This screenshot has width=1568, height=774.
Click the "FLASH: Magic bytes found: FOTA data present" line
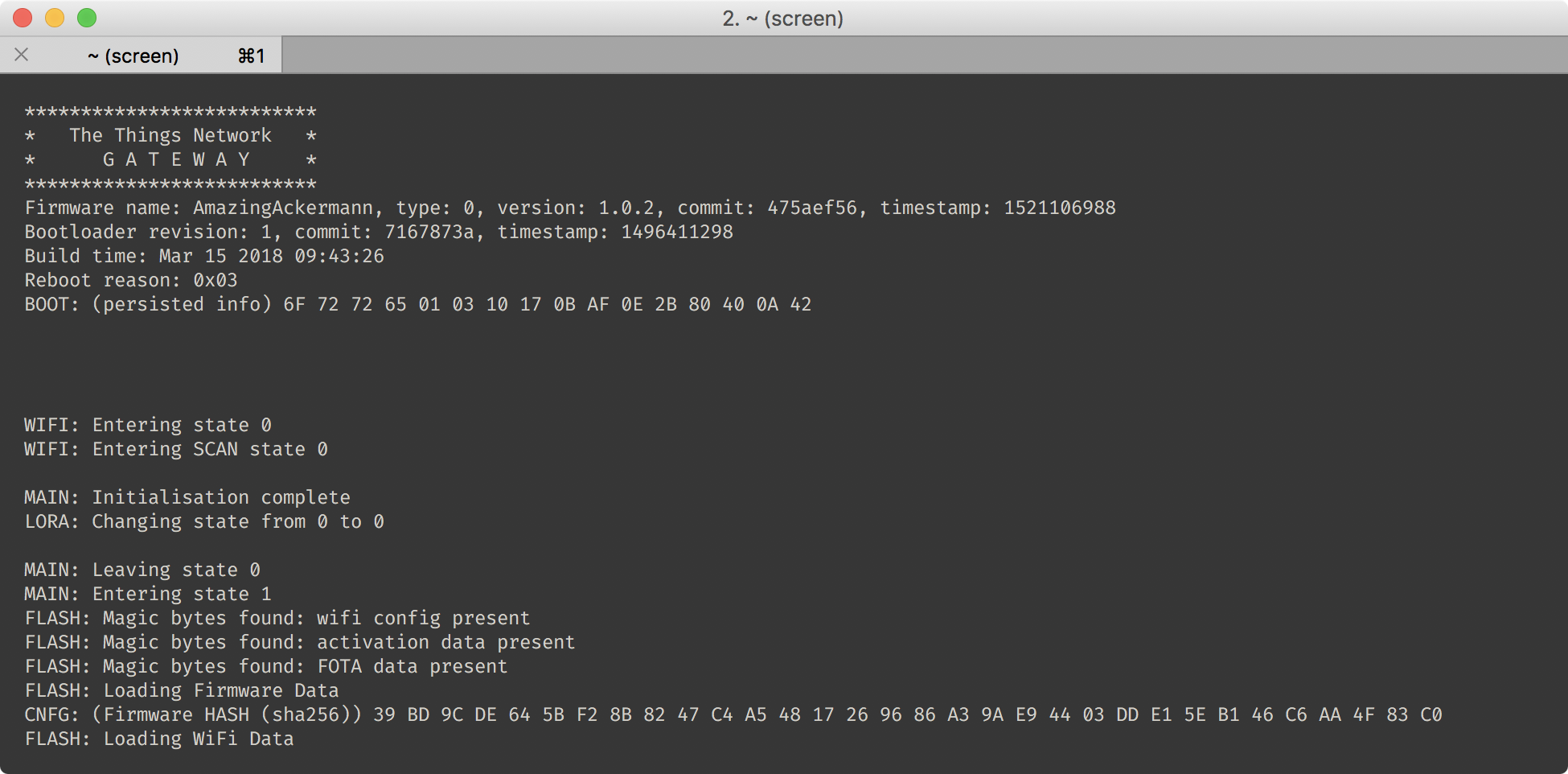[x=265, y=666]
